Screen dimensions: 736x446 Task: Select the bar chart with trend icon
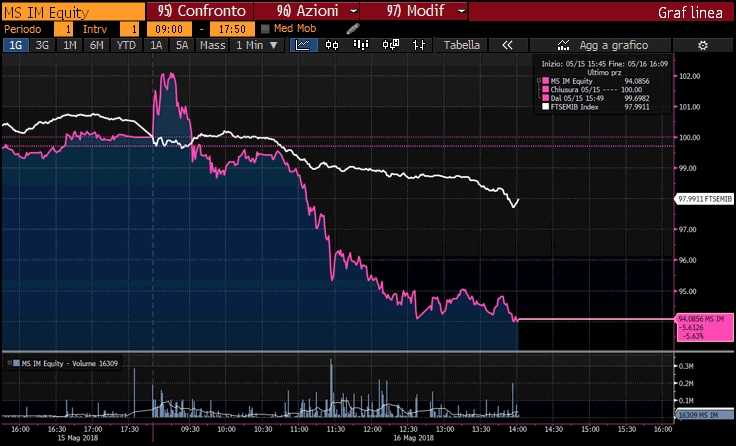coord(360,45)
